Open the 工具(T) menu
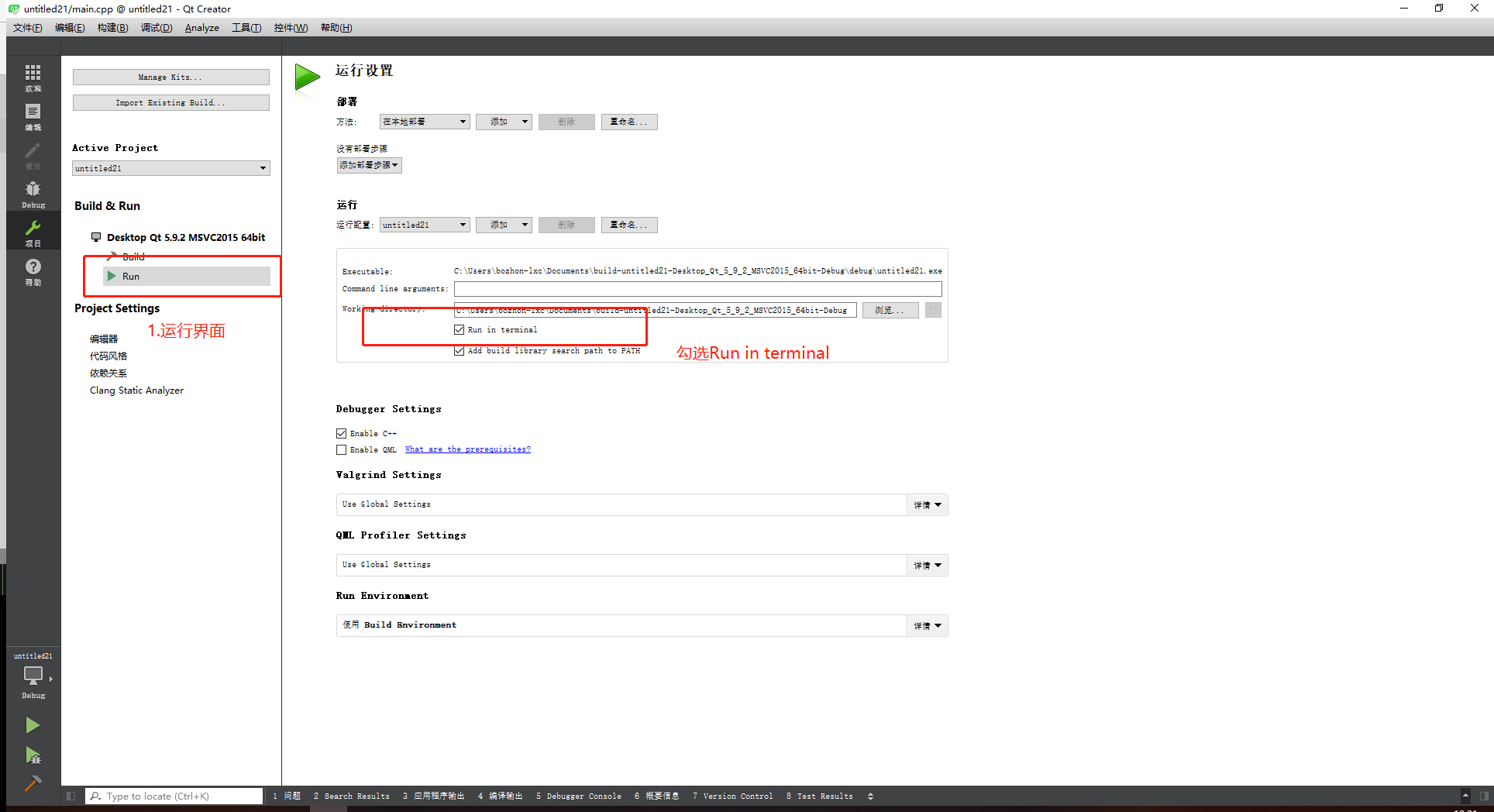 (x=246, y=28)
